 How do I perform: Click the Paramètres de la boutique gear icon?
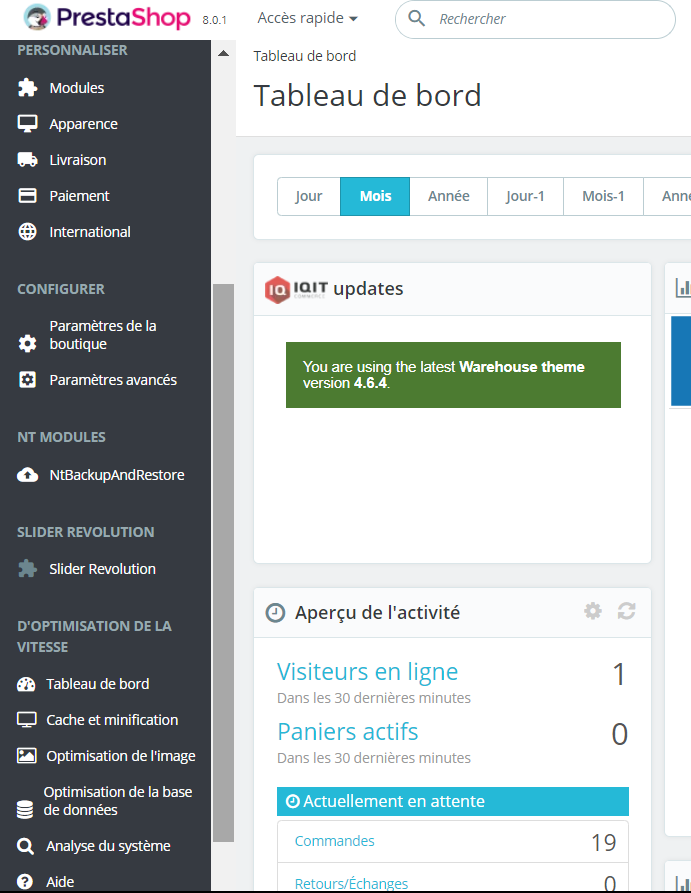pyautogui.click(x=27, y=343)
